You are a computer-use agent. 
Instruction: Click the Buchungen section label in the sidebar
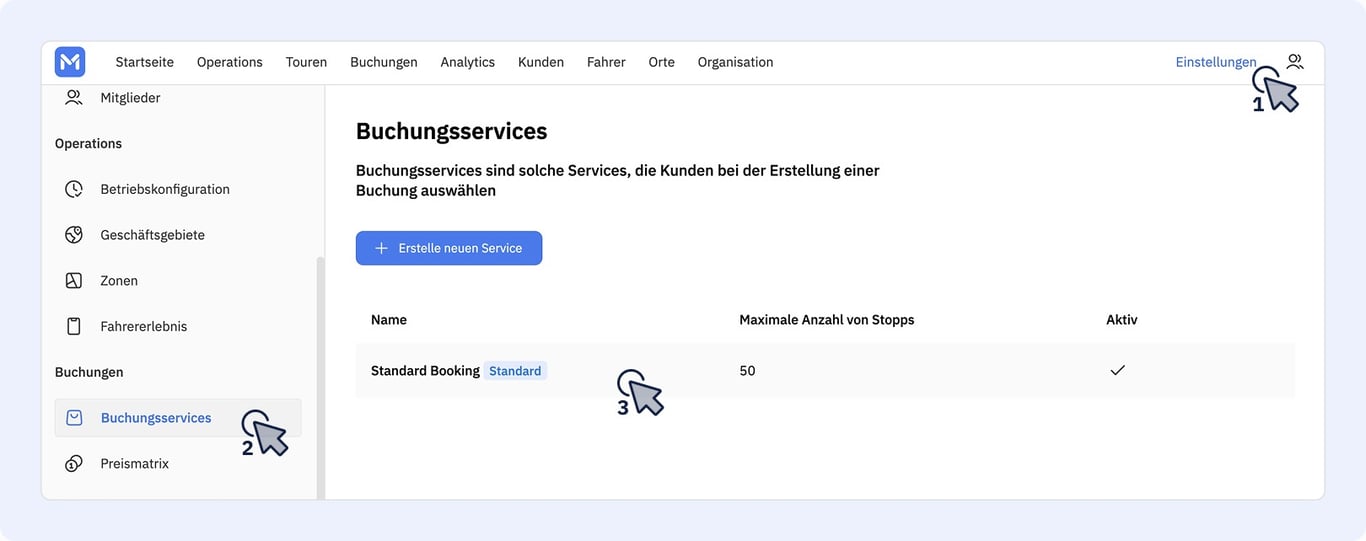pos(89,372)
